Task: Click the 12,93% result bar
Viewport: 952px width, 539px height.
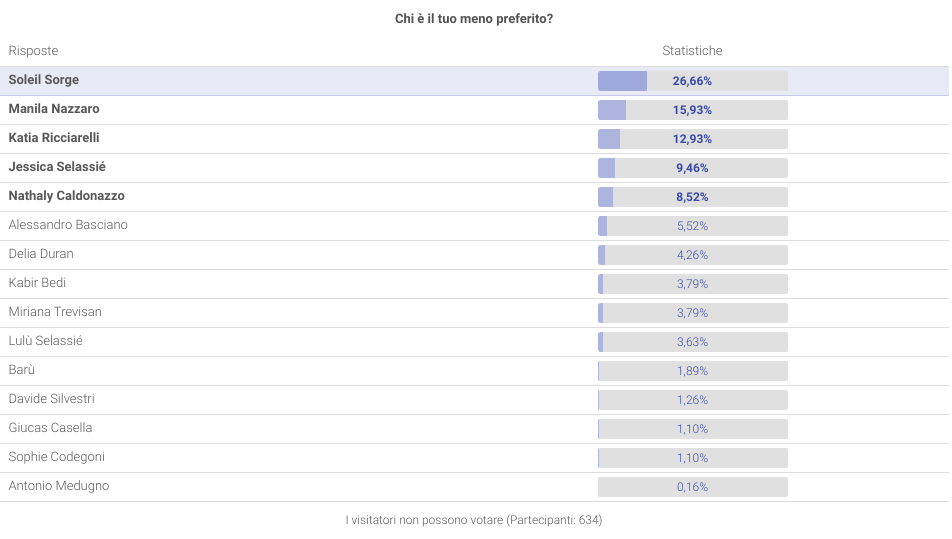Action: pos(692,139)
